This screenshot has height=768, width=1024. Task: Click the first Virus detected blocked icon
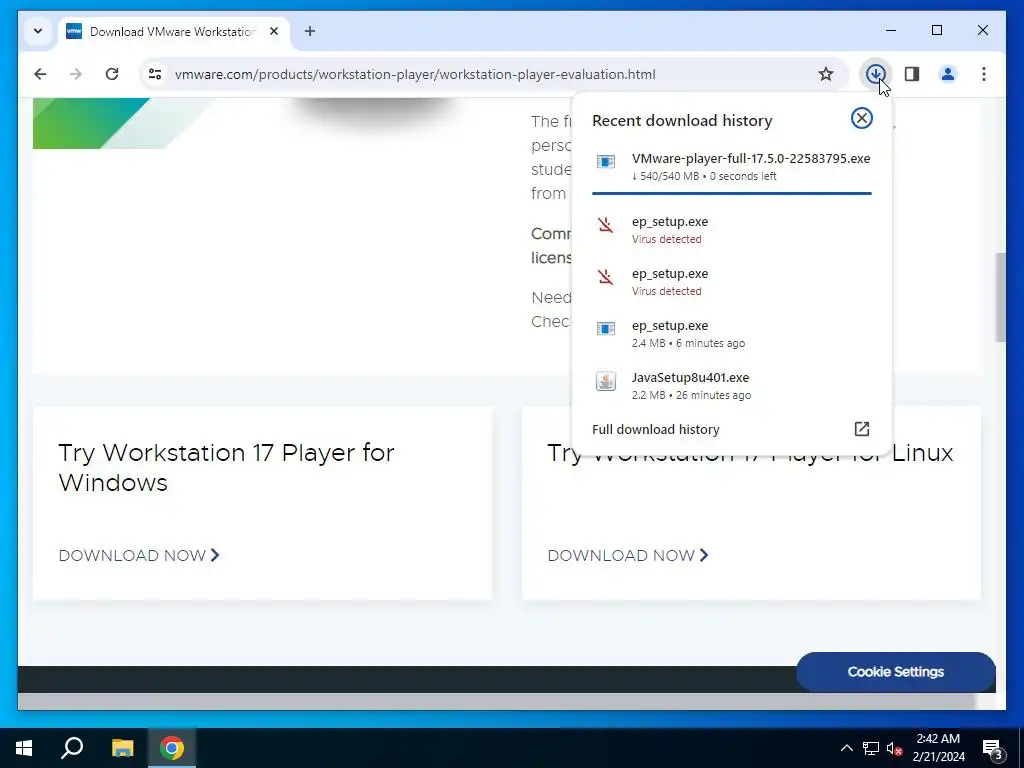click(605, 225)
